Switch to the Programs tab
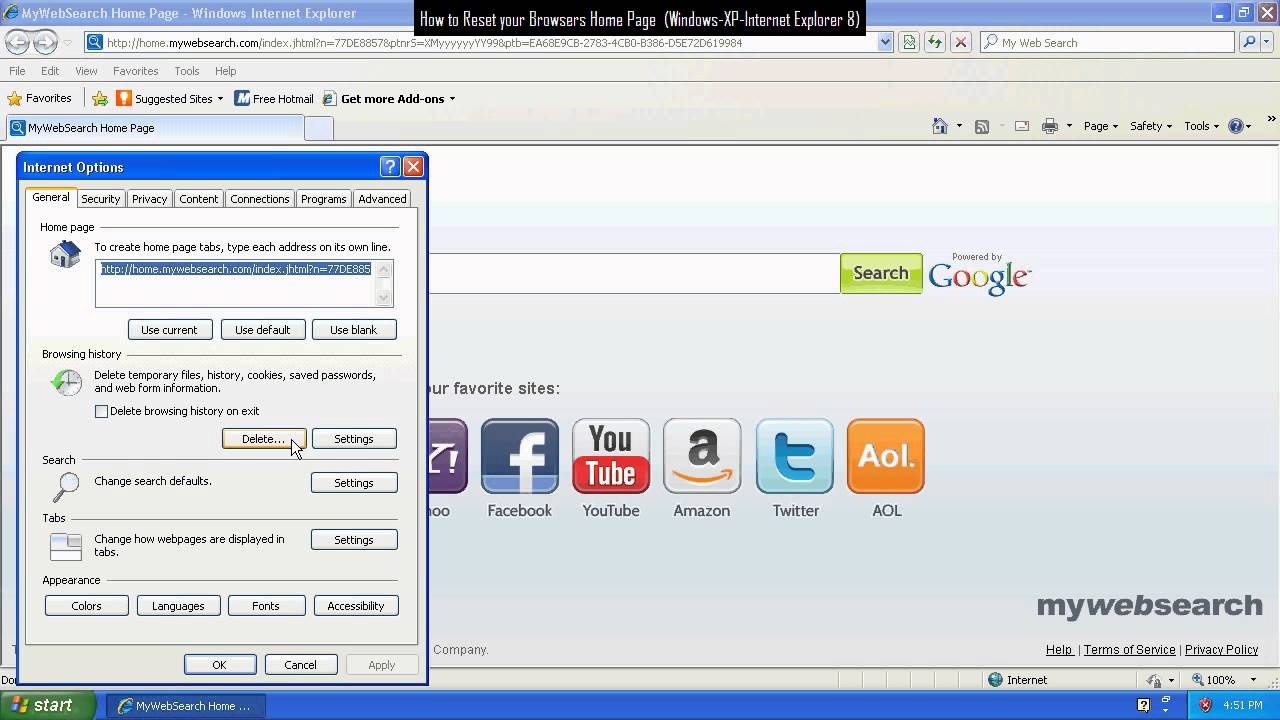1280x720 pixels. click(323, 199)
